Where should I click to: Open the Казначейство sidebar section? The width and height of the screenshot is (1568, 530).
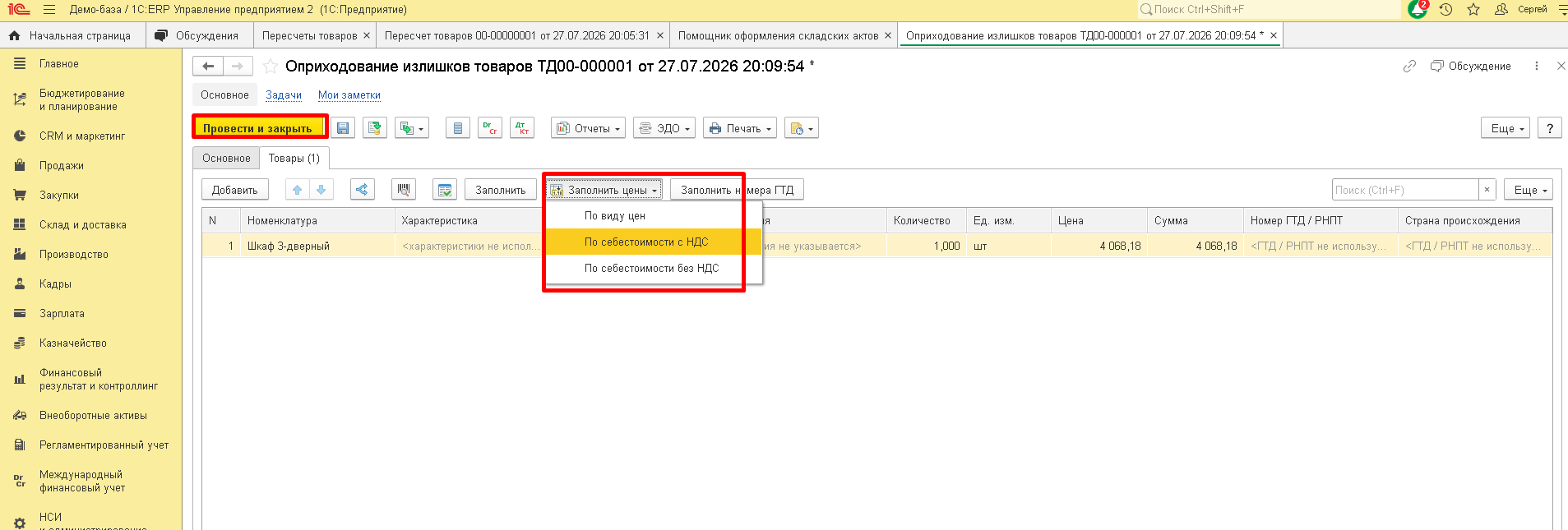pyautogui.click(x=73, y=343)
